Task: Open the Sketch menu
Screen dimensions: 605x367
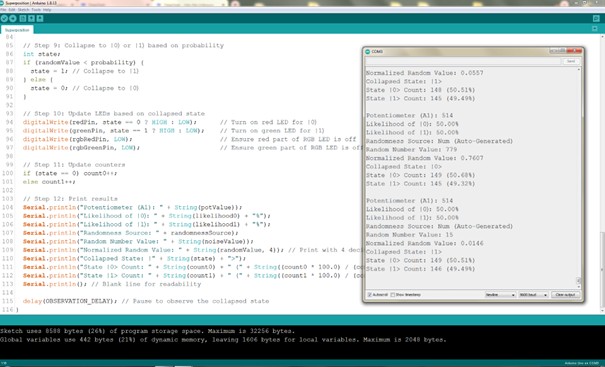Action: click(x=23, y=10)
